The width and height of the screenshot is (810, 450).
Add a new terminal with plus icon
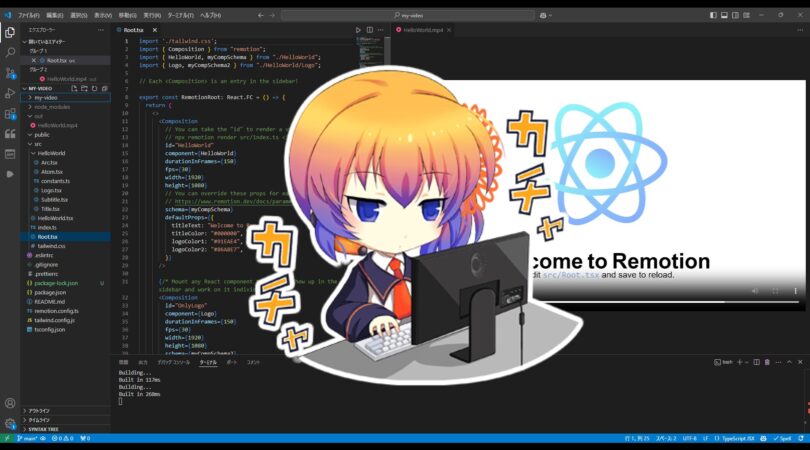coord(740,362)
